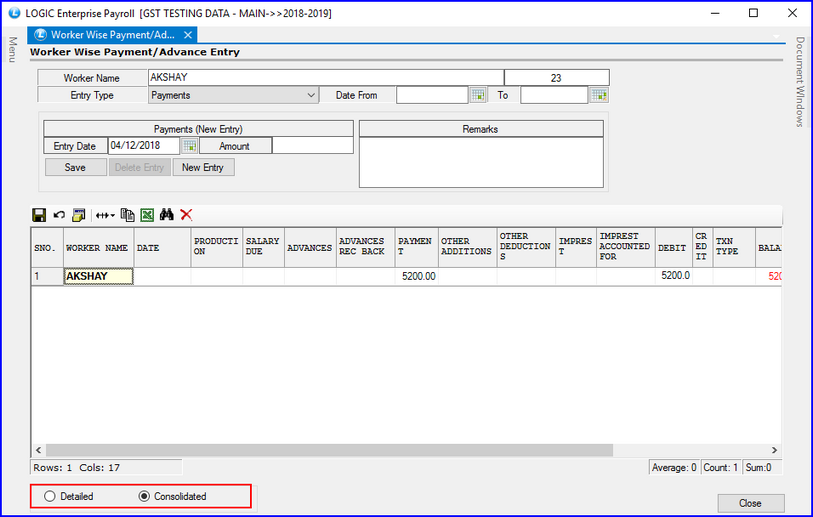Open calendar picker for Entry Date
This screenshot has width=813, height=517.
[189, 146]
